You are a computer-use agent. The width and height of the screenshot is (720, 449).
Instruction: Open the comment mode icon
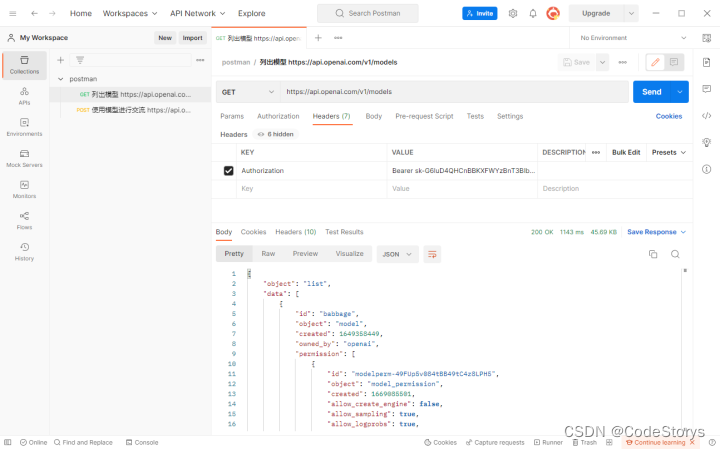pos(674,62)
